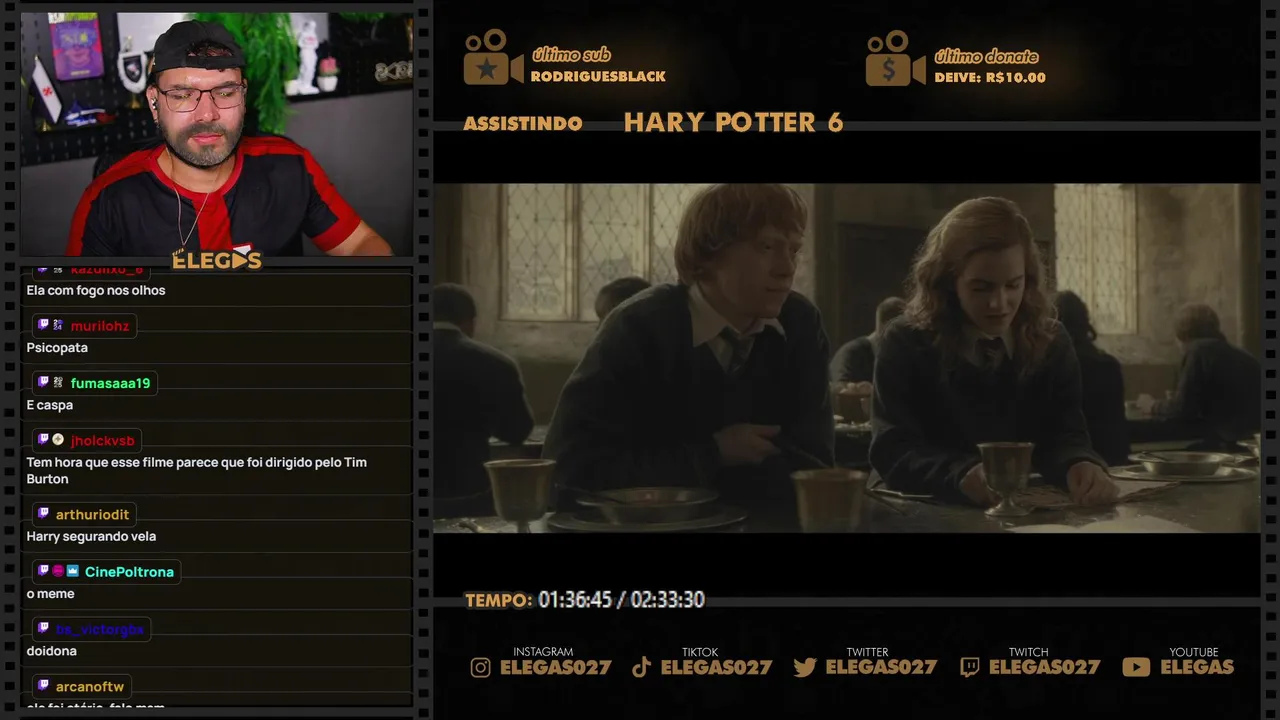Click the pink round badge beside CinePoltrona
The height and width of the screenshot is (720, 1280).
pos(58,571)
